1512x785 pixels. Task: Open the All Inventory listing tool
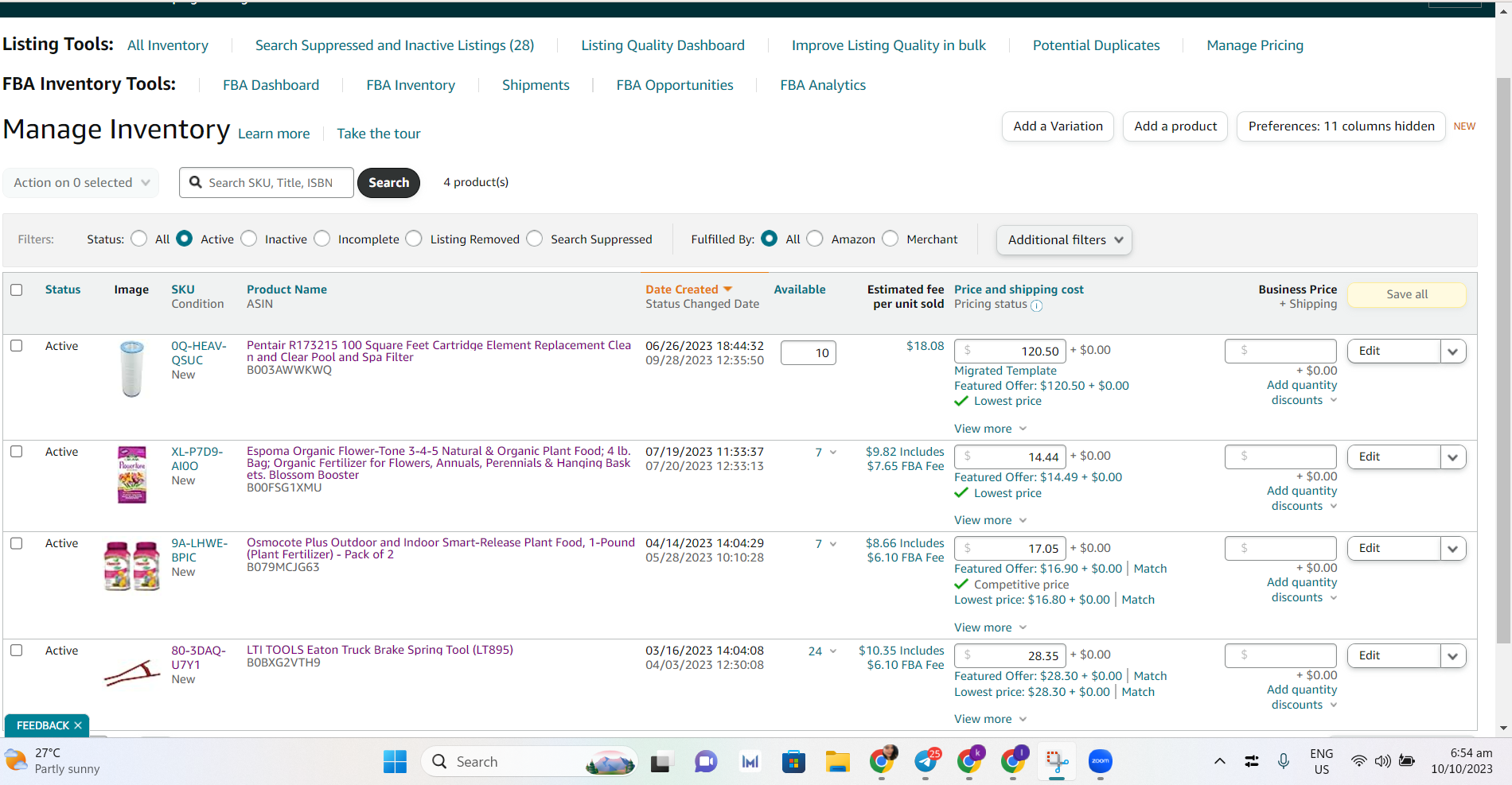coord(168,45)
